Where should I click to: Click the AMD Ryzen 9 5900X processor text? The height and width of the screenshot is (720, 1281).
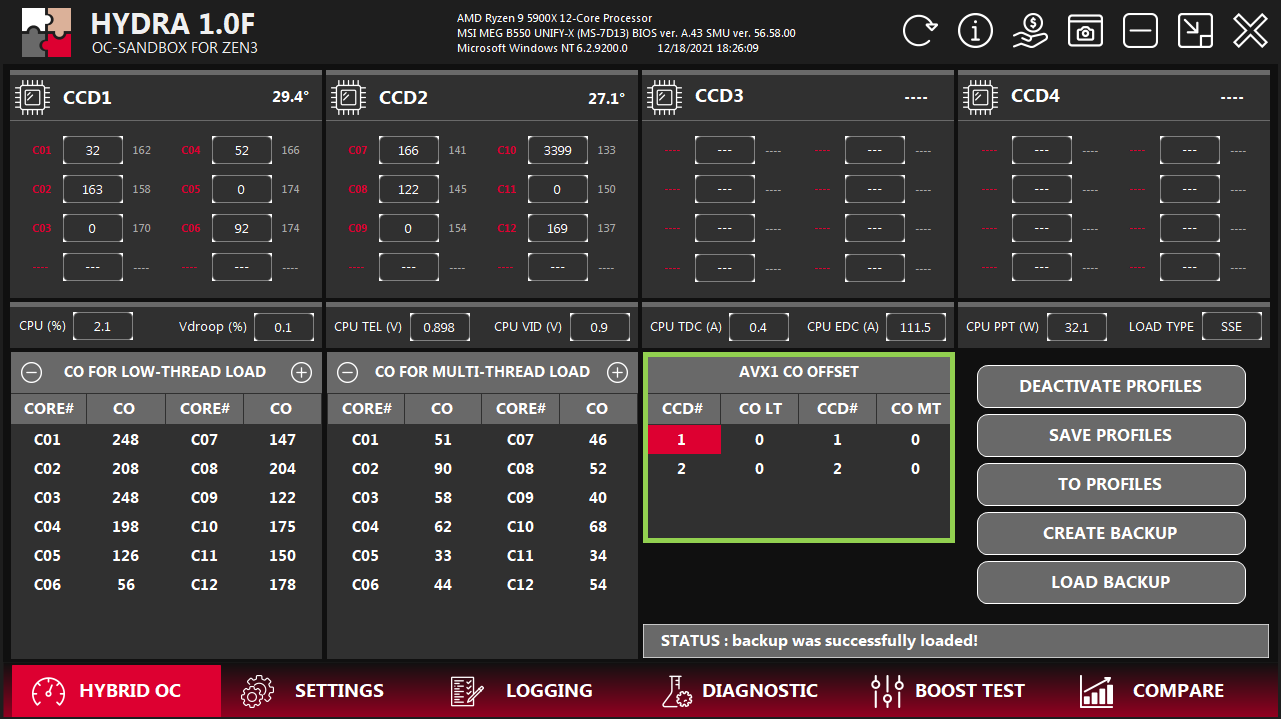[x=555, y=18]
